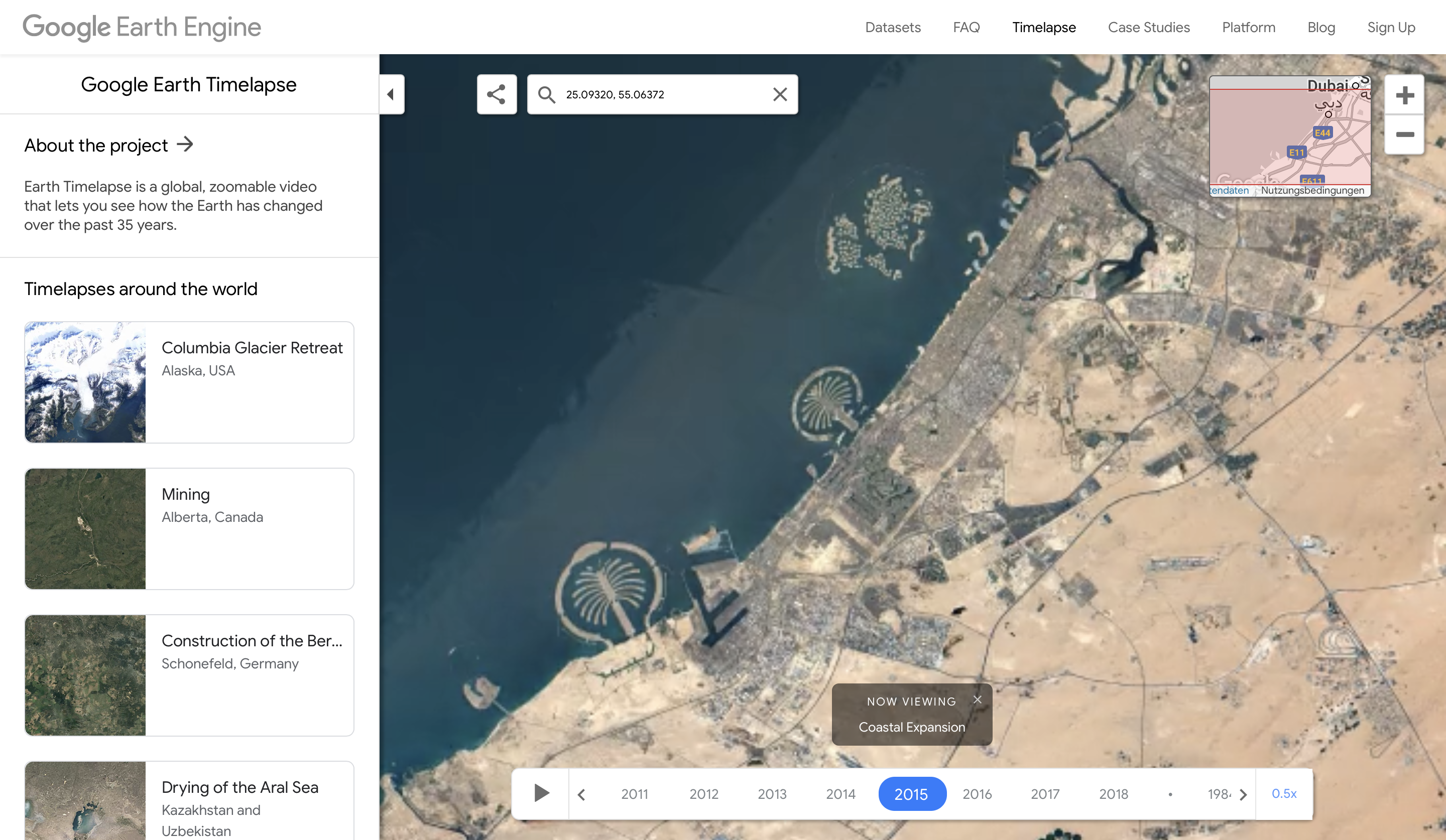Click the Sign Up link
Screen dimensions: 1446x840
[x=1391, y=28]
